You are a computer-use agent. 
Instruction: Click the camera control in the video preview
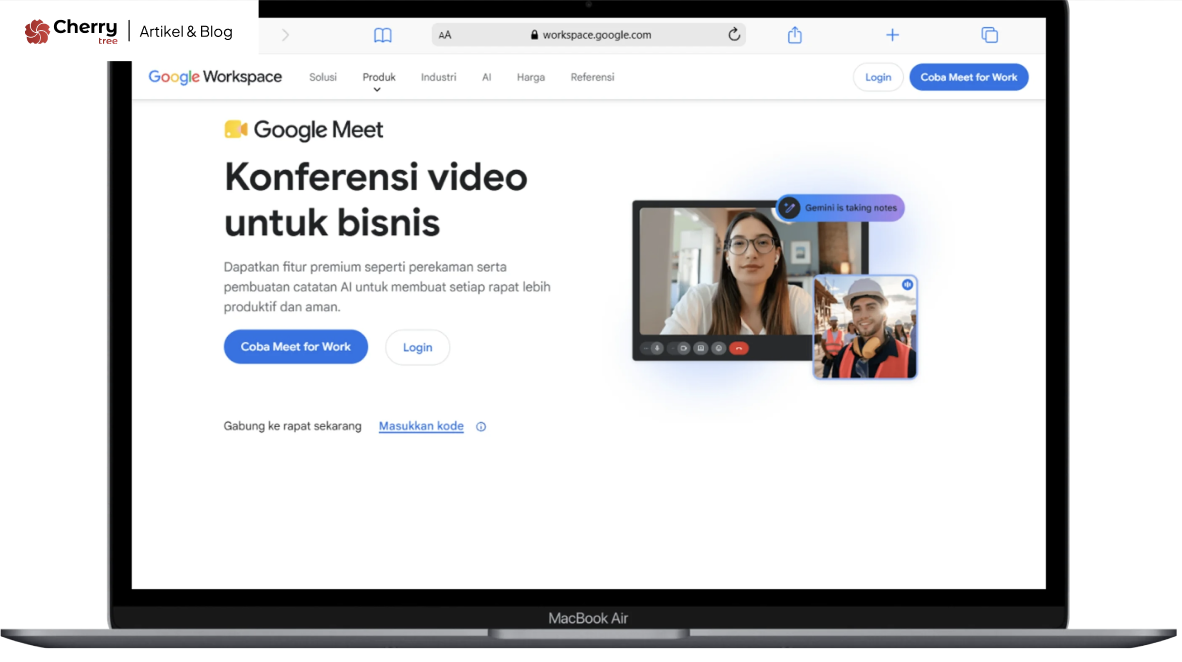pyautogui.click(x=683, y=348)
